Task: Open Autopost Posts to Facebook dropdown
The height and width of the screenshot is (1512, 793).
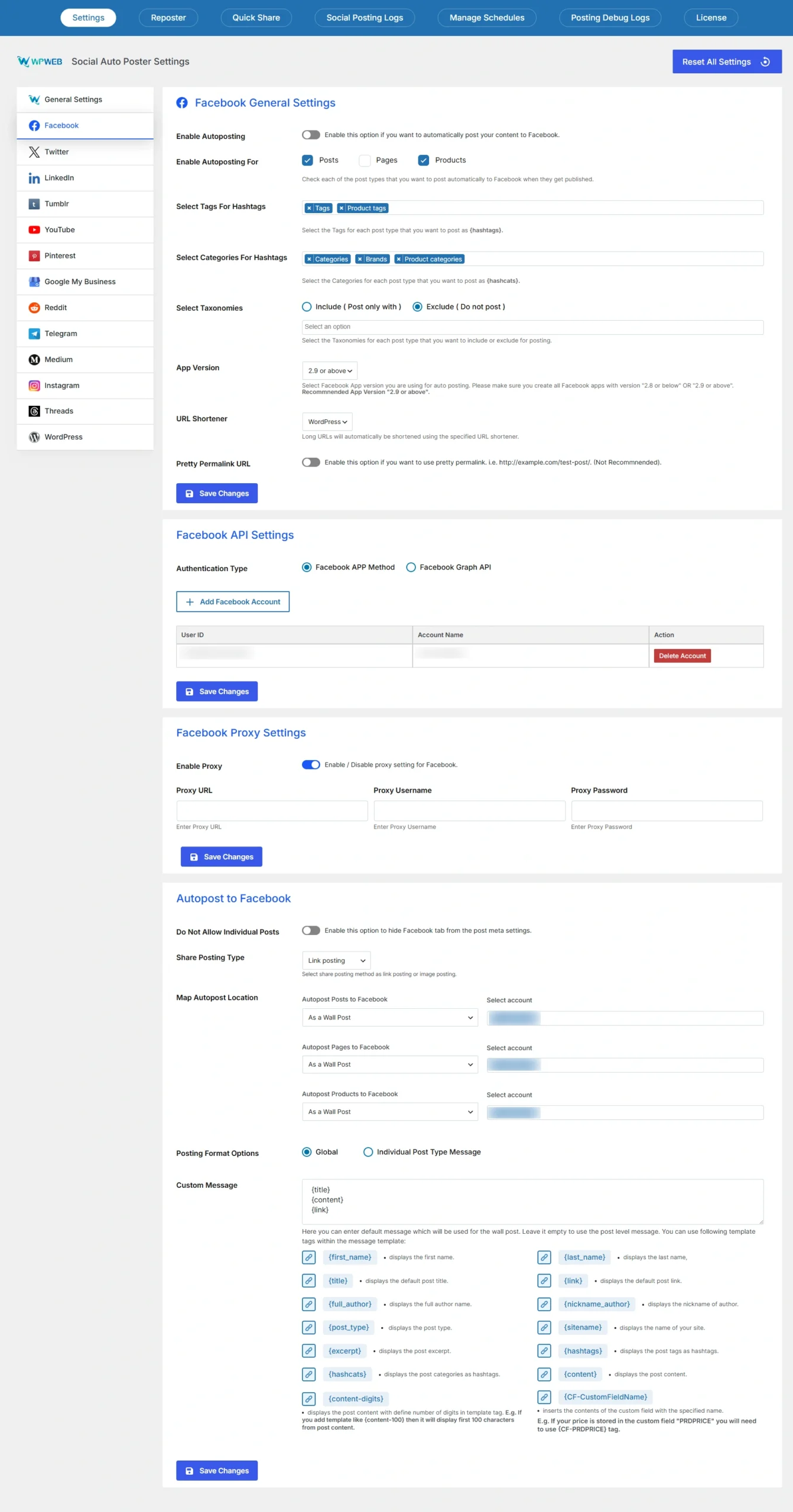Action: pyautogui.click(x=390, y=1018)
